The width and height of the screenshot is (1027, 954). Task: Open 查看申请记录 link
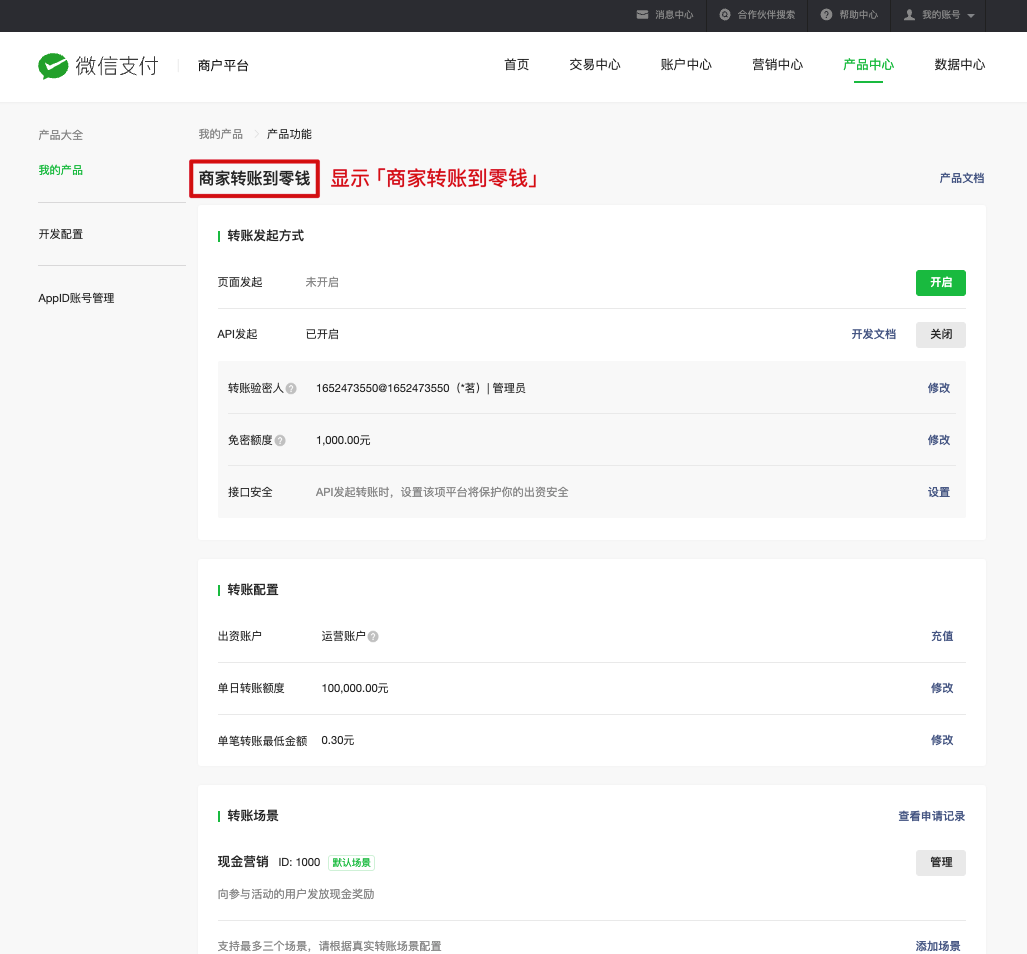click(x=931, y=816)
